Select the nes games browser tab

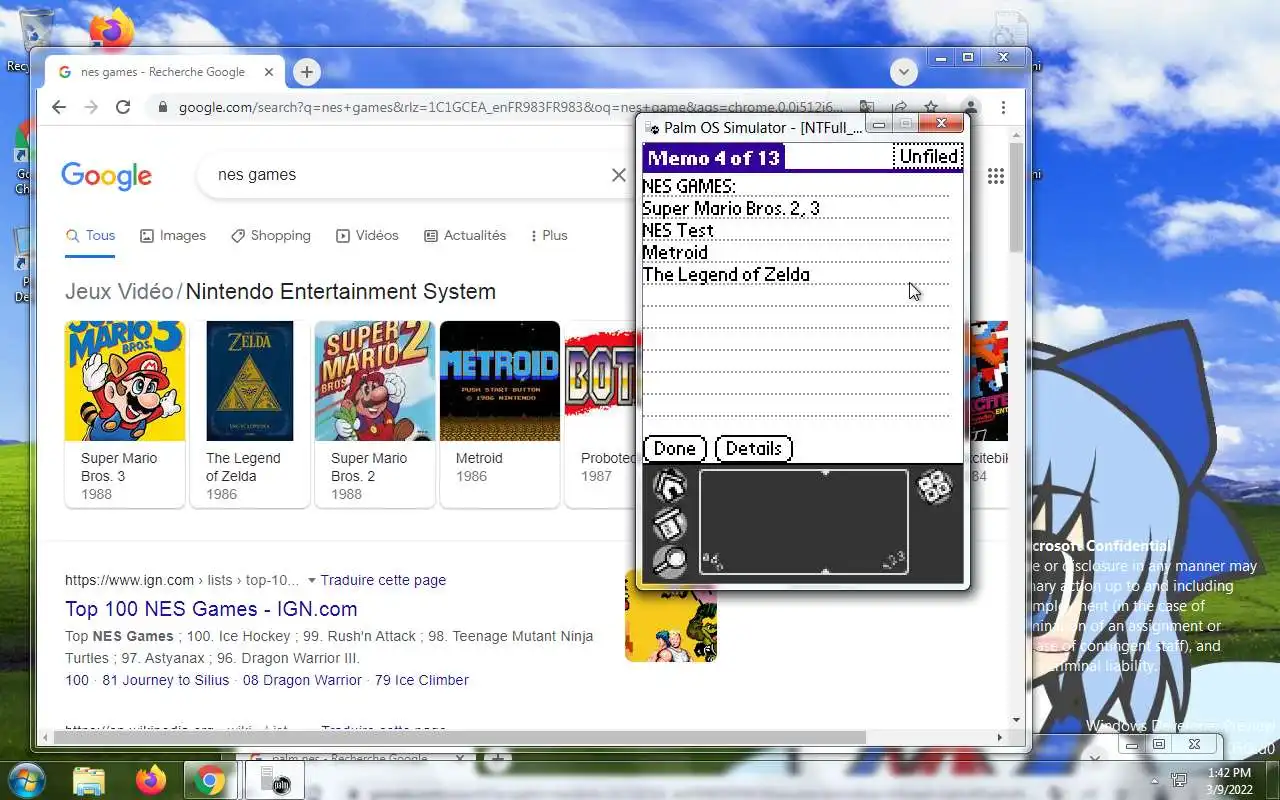point(165,72)
